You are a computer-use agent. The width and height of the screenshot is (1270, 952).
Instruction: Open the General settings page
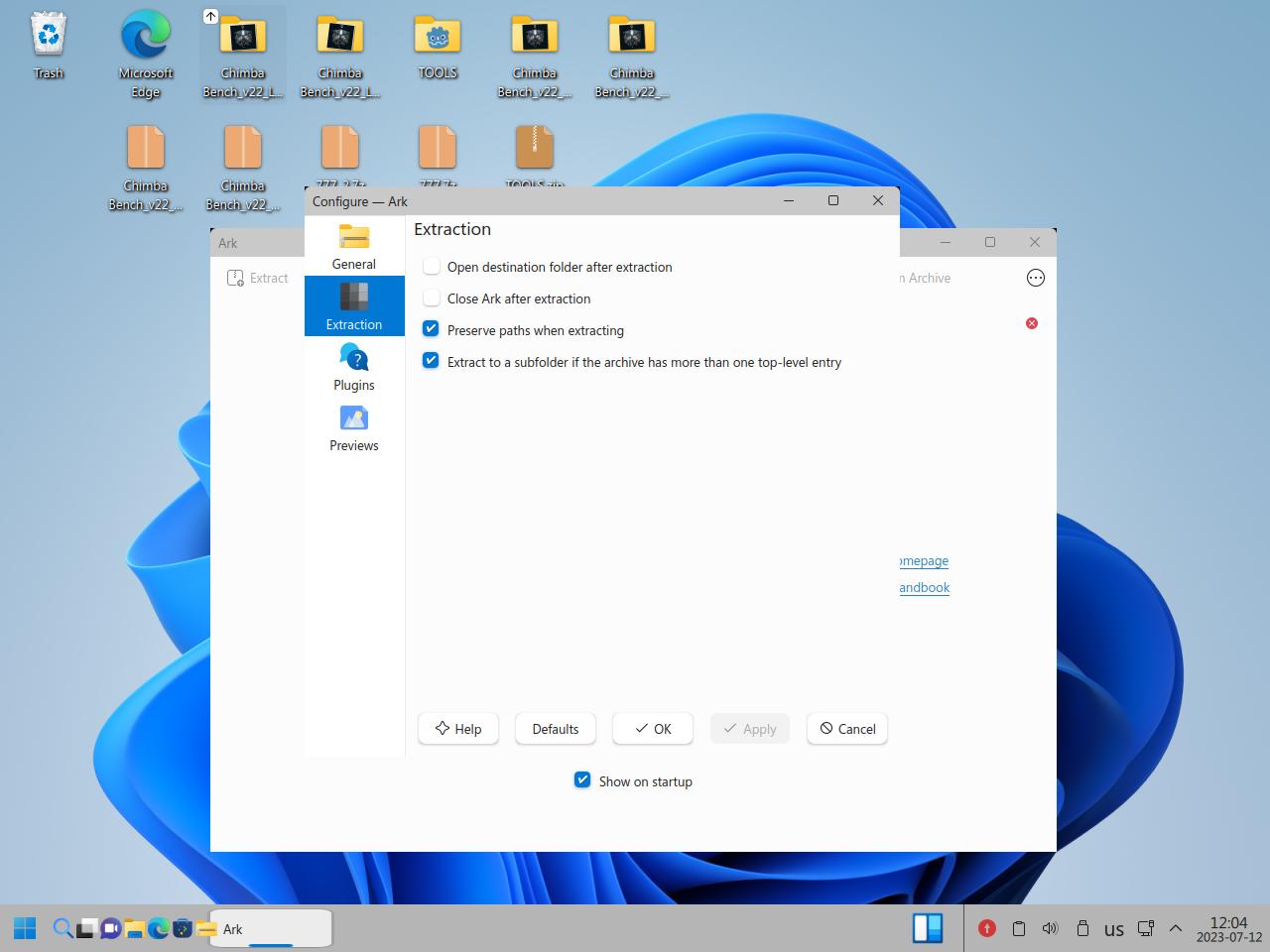click(x=354, y=246)
